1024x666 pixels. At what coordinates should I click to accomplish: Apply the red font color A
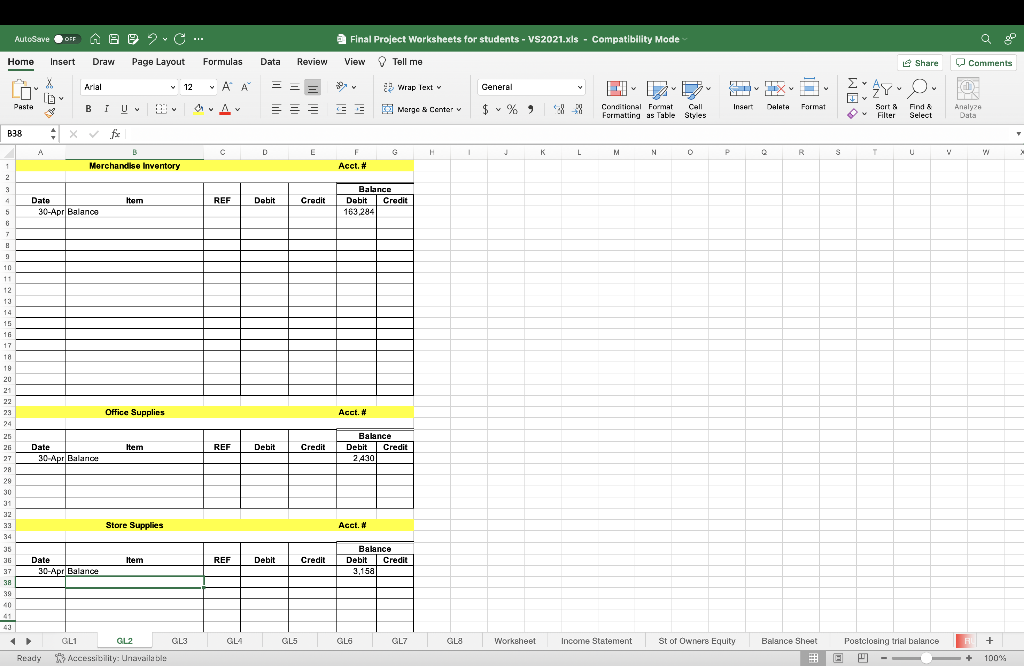(225, 109)
